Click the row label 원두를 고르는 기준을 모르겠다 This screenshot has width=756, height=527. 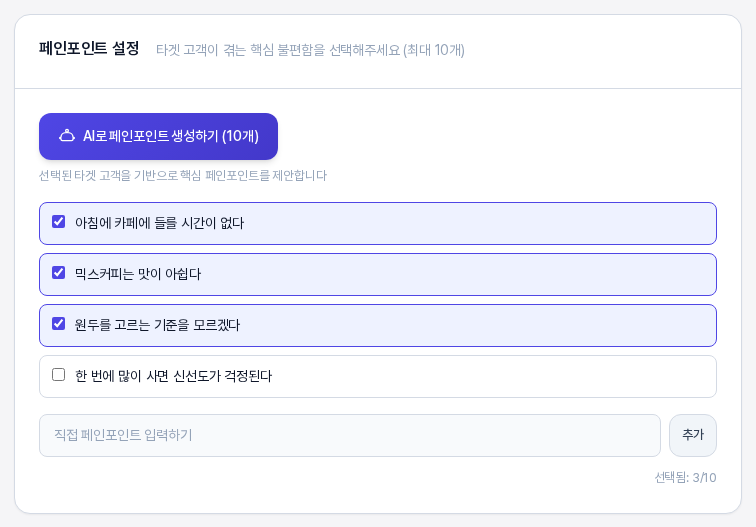[157, 325]
